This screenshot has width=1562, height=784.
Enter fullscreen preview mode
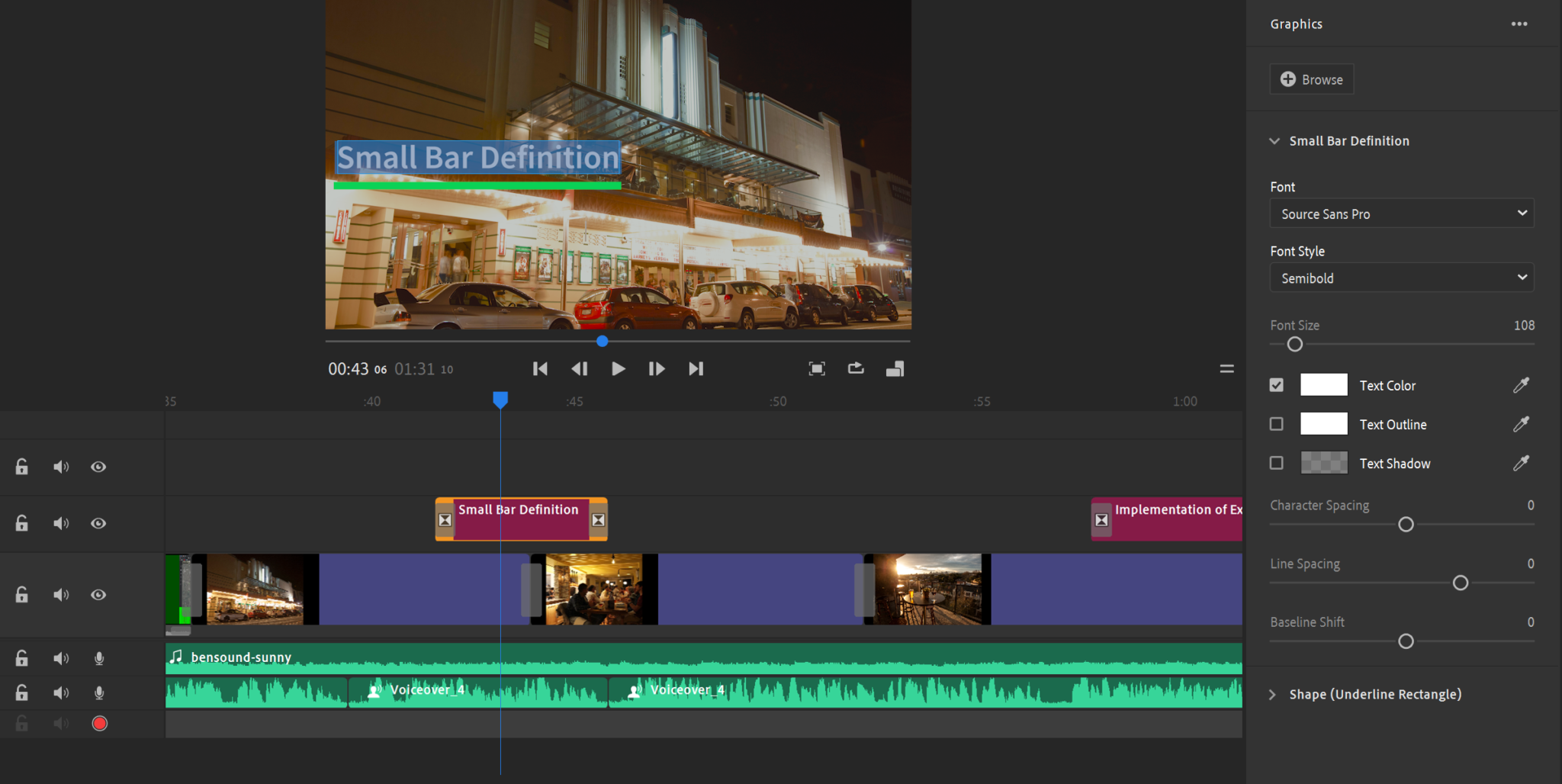pyautogui.click(x=817, y=368)
